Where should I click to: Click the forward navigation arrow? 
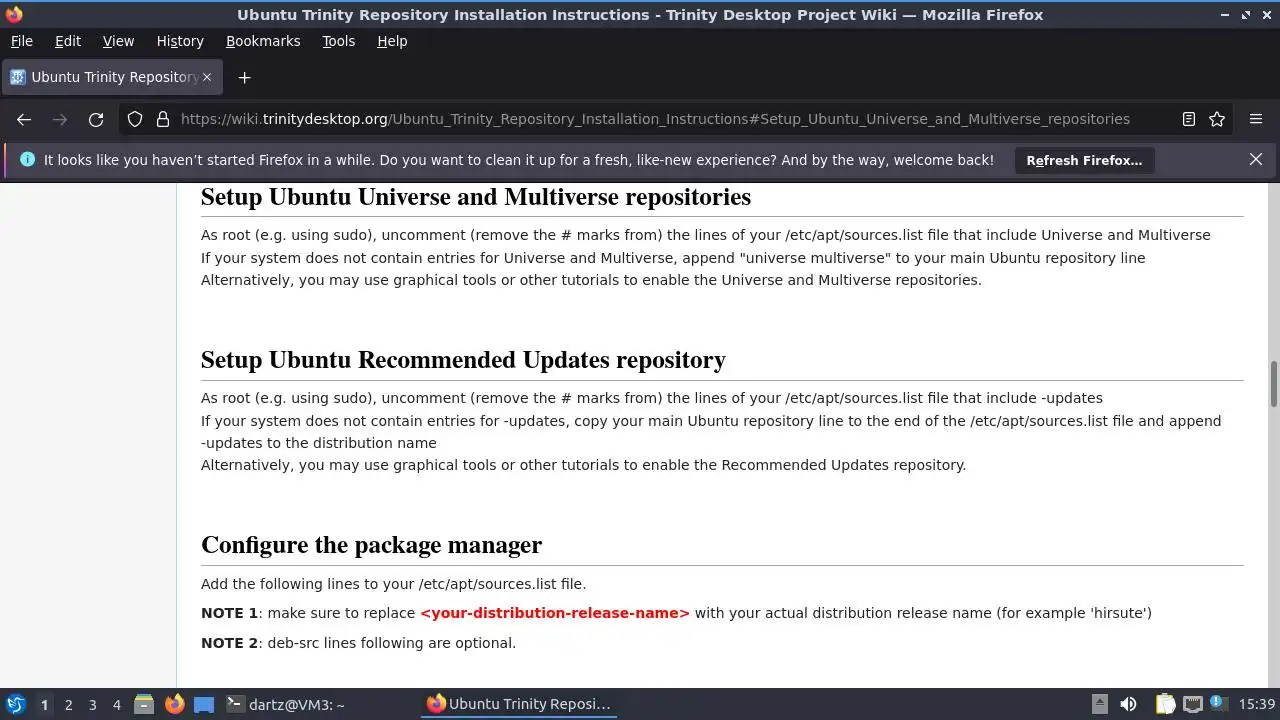(60, 119)
